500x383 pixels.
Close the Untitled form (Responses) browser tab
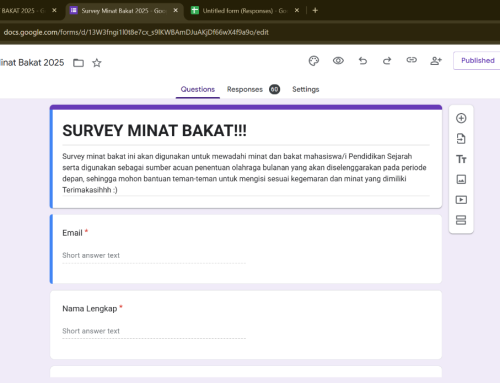tap(297, 10)
